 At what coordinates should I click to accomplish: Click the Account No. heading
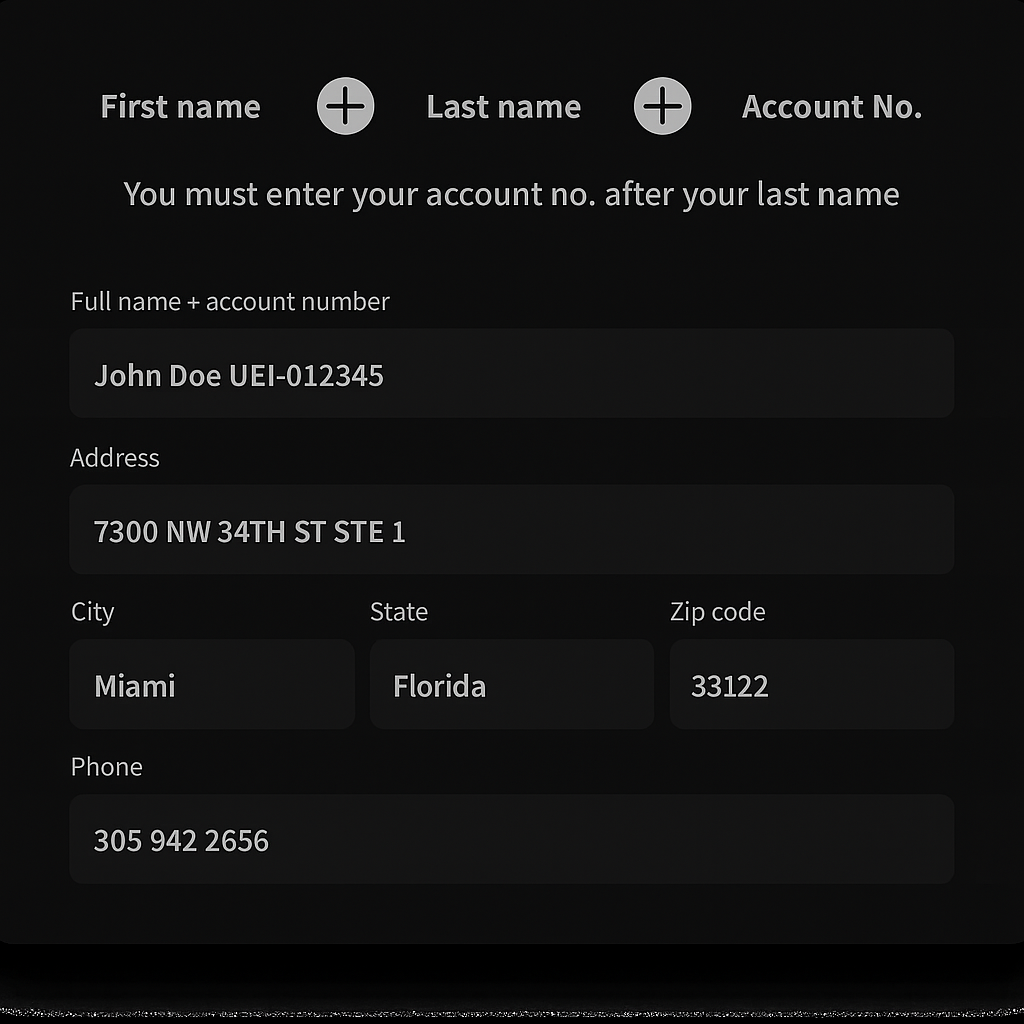click(x=831, y=107)
